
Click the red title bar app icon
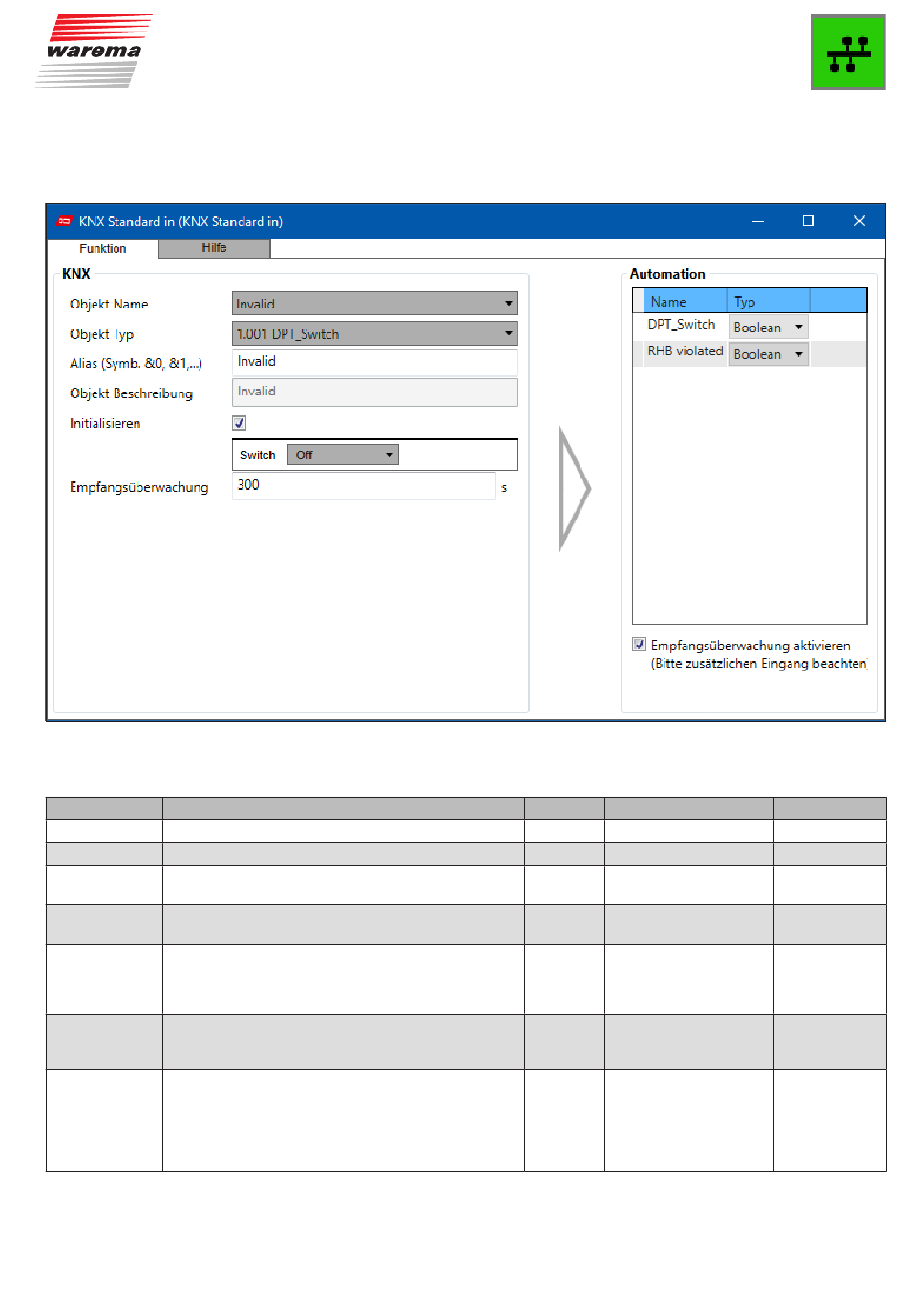pos(64,222)
